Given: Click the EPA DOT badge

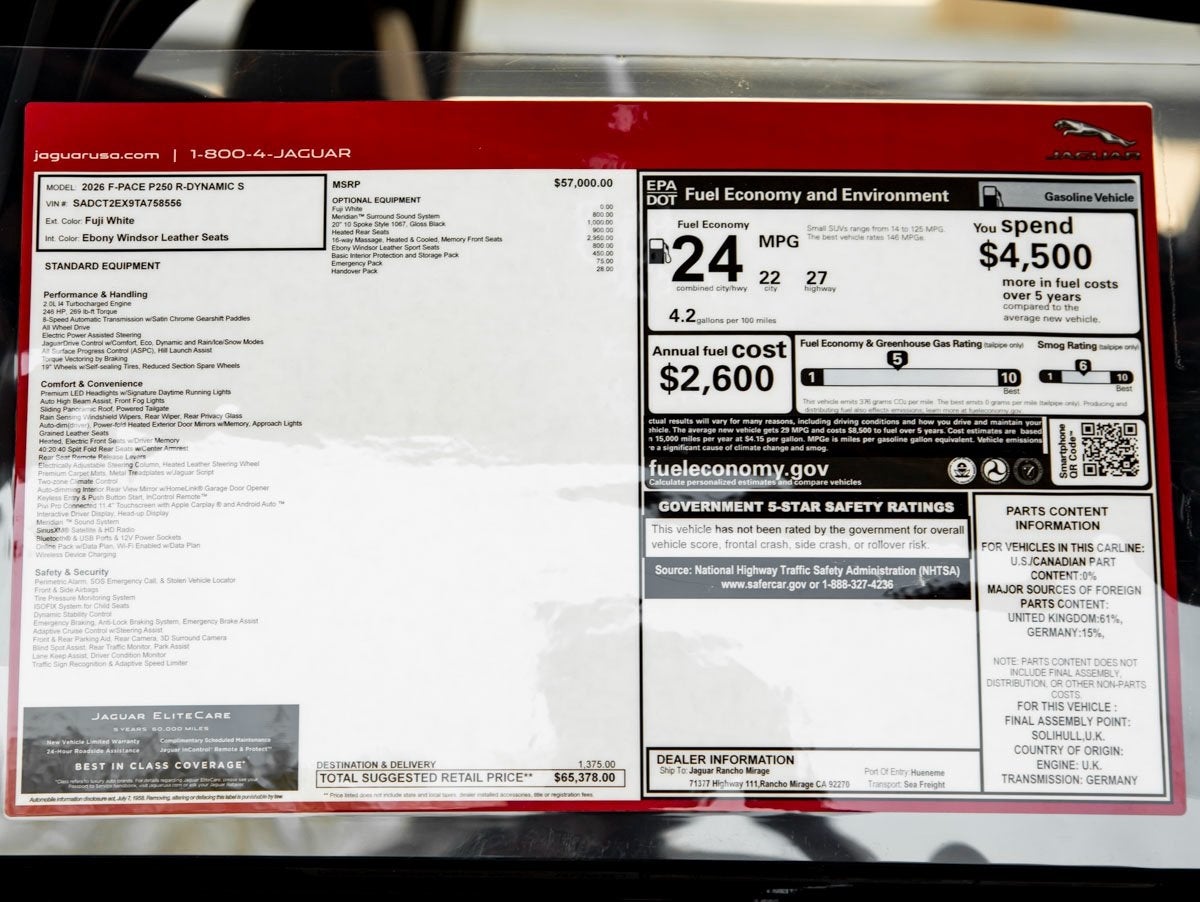Looking at the screenshot, I should (661, 192).
